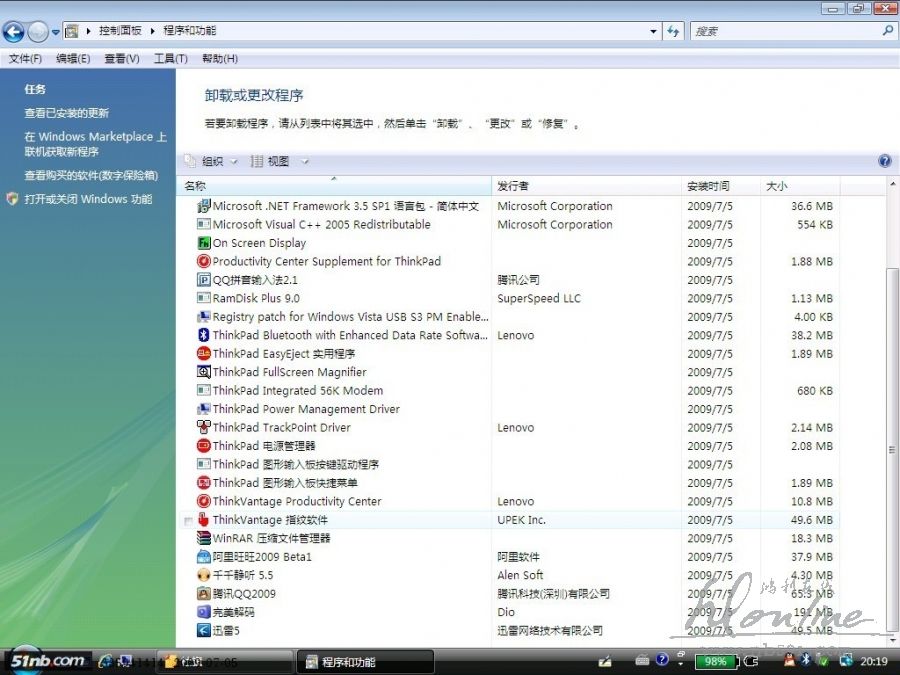
Task: Open the 文件(F) menu
Action: (25, 59)
